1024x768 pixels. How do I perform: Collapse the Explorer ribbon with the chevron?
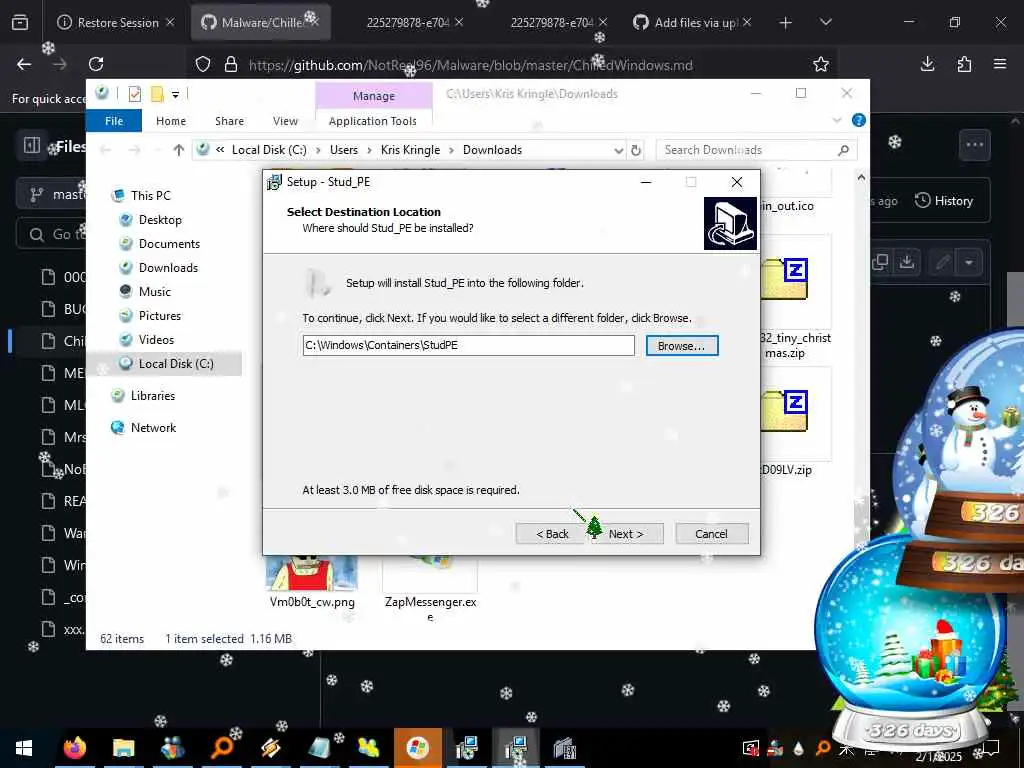(837, 120)
